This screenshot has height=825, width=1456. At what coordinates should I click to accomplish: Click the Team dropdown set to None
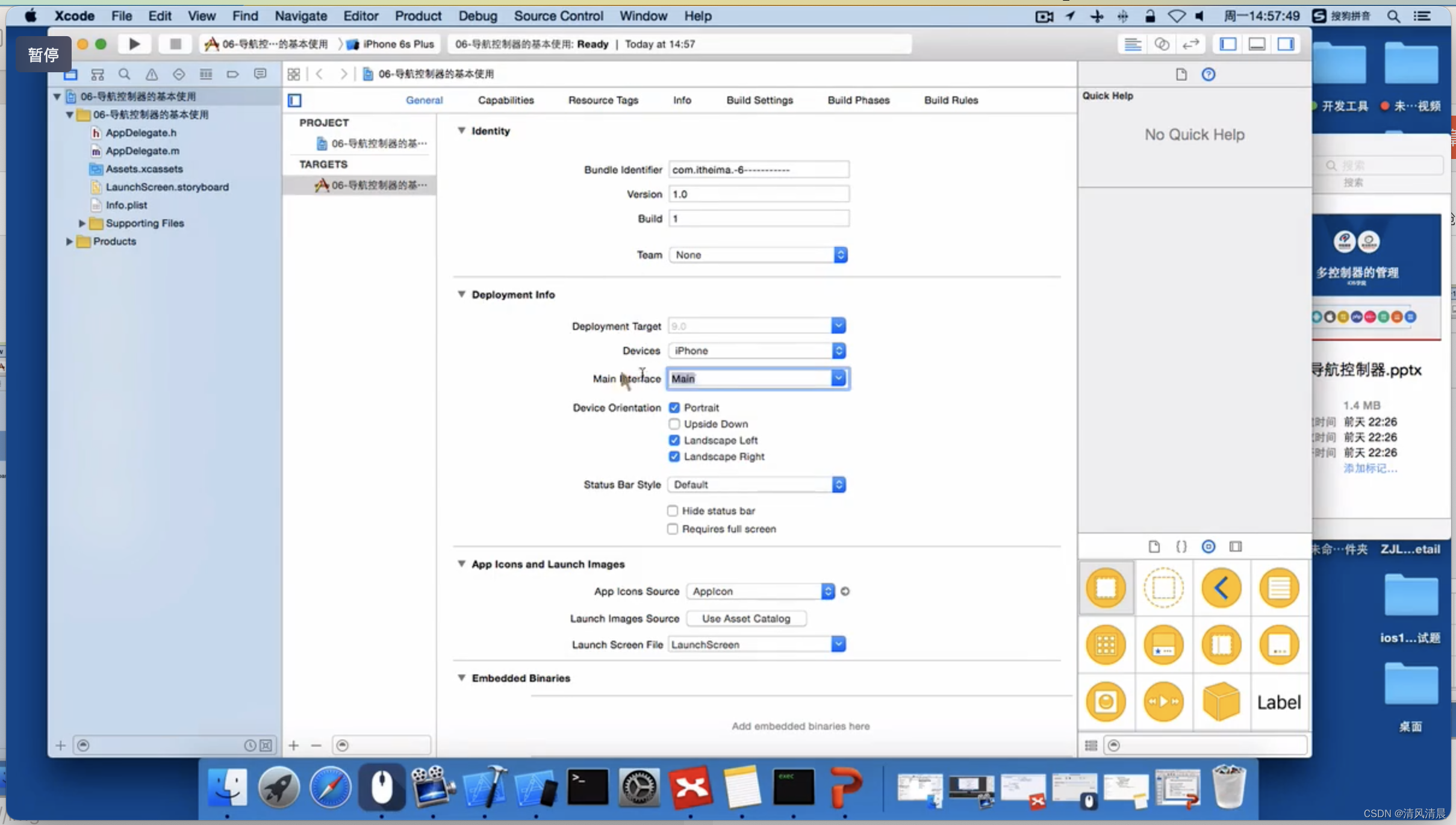pos(757,254)
